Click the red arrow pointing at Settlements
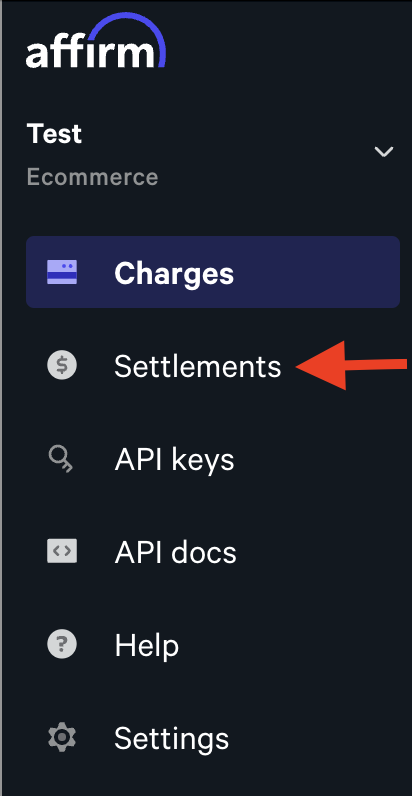This screenshot has width=412, height=796. tap(351, 366)
